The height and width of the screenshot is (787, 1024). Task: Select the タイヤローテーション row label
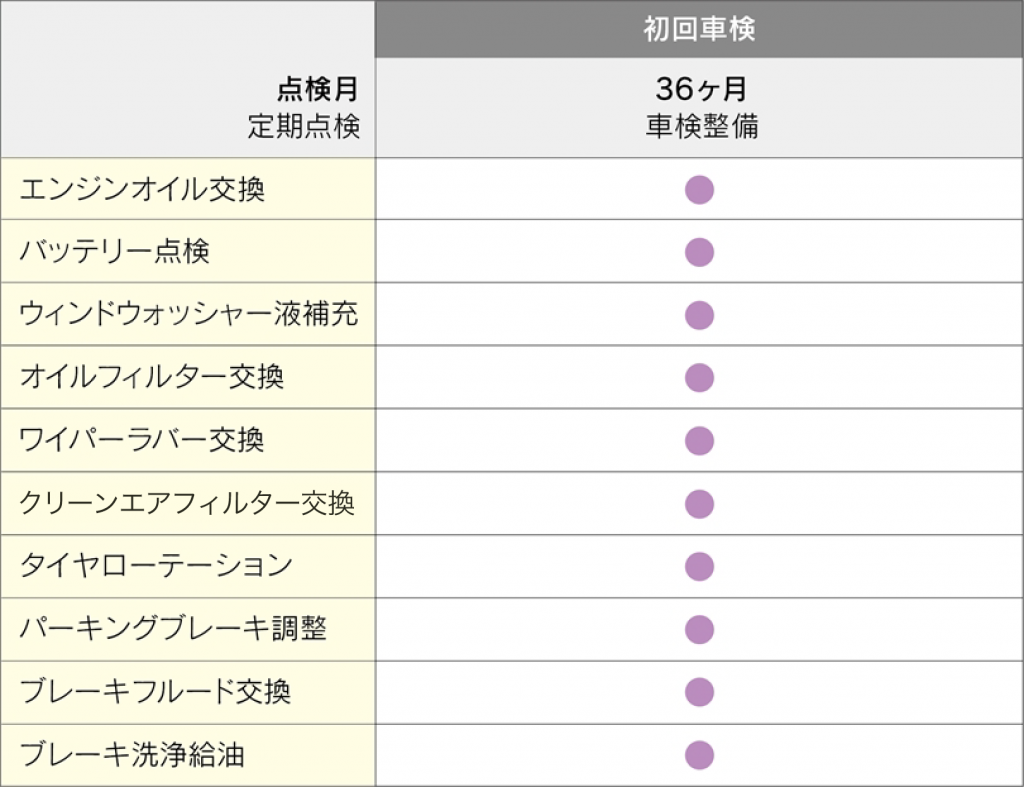pos(156,565)
